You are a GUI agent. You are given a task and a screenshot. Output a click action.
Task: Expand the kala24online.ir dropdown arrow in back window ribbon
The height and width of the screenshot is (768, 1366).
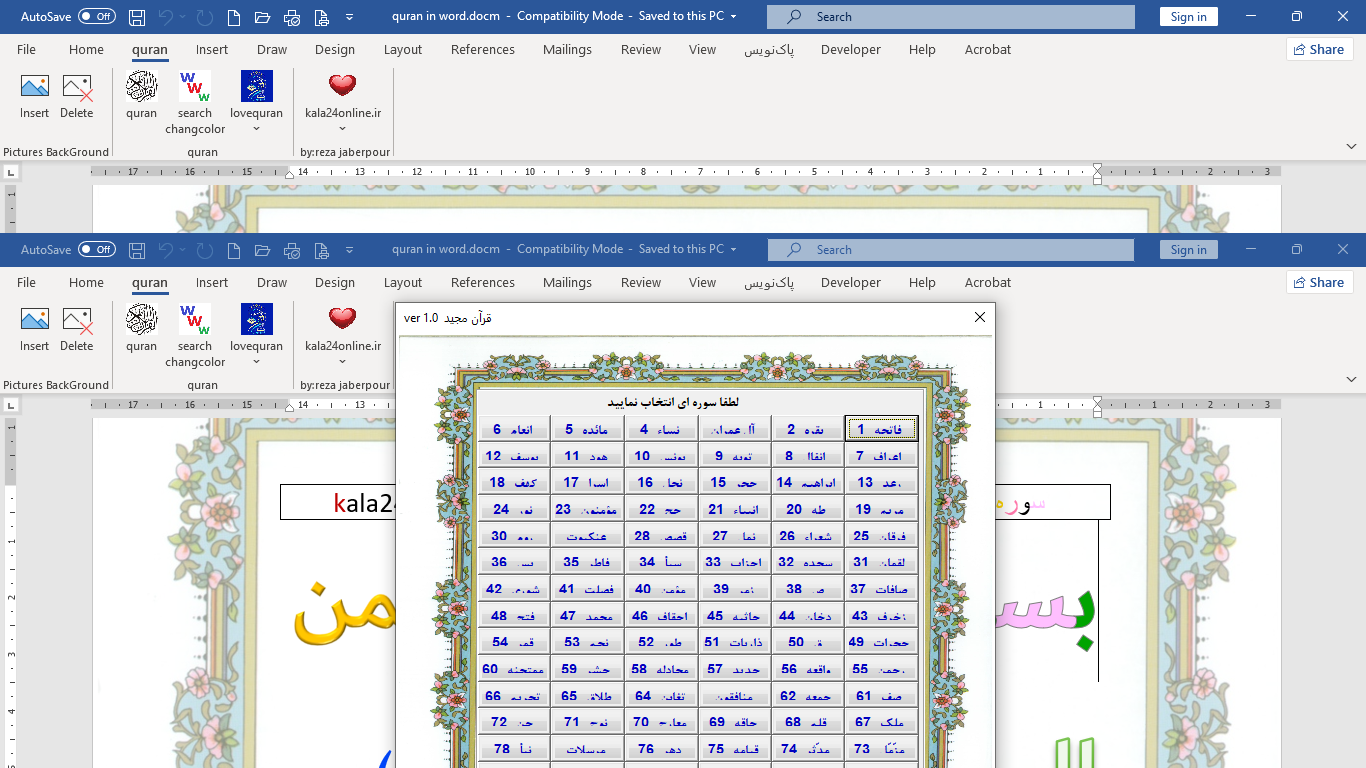tap(343, 129)
